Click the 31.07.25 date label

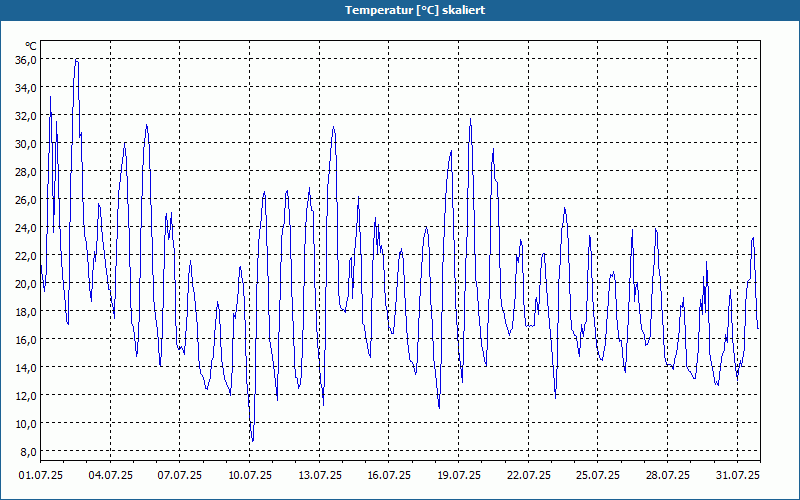pos(737,476)
